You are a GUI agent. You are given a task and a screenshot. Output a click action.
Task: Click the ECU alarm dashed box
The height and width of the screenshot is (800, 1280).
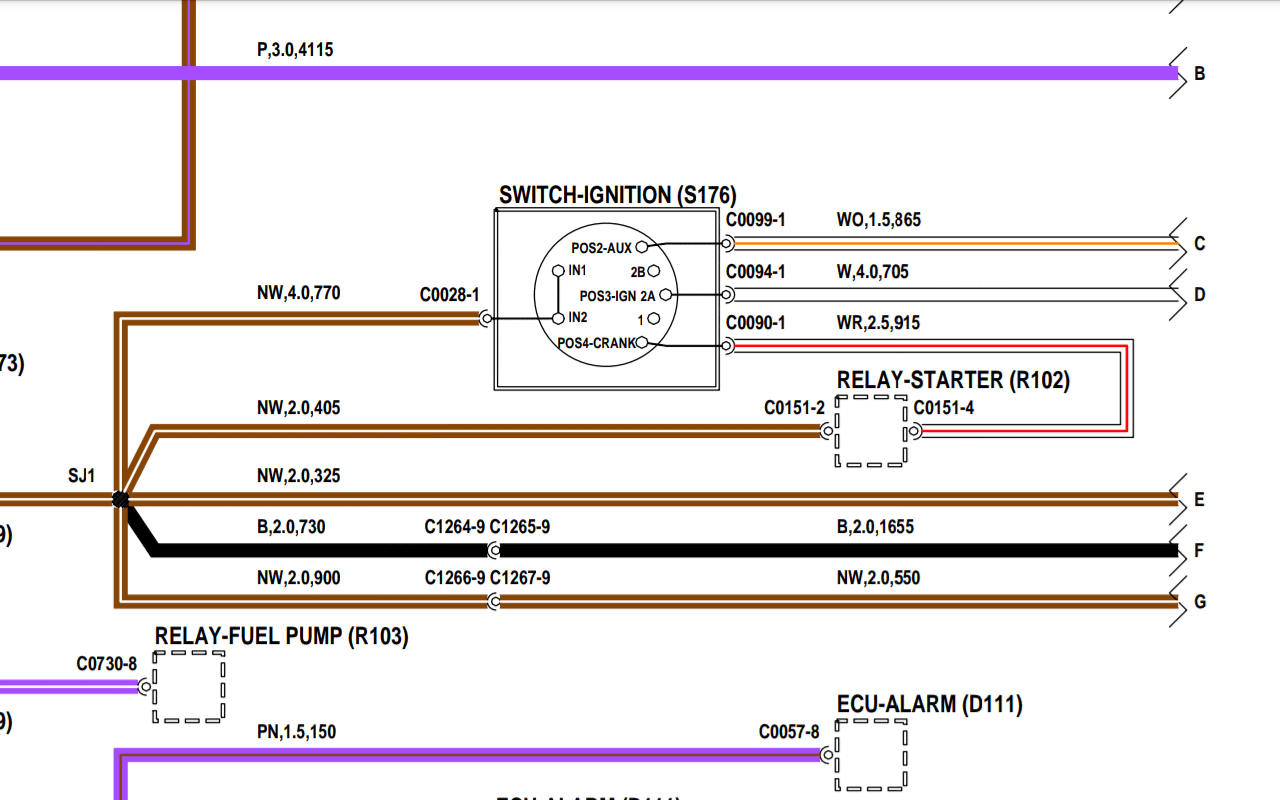coord(871,756)
